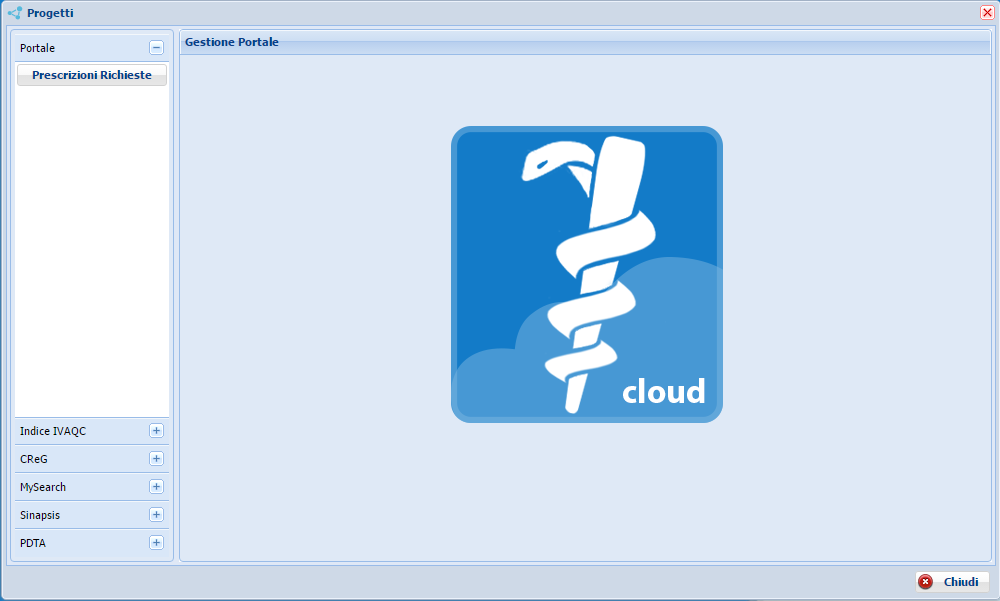1000x601 pixels.
Task: Expand the MySearch section plus icon
Action: 156,487
